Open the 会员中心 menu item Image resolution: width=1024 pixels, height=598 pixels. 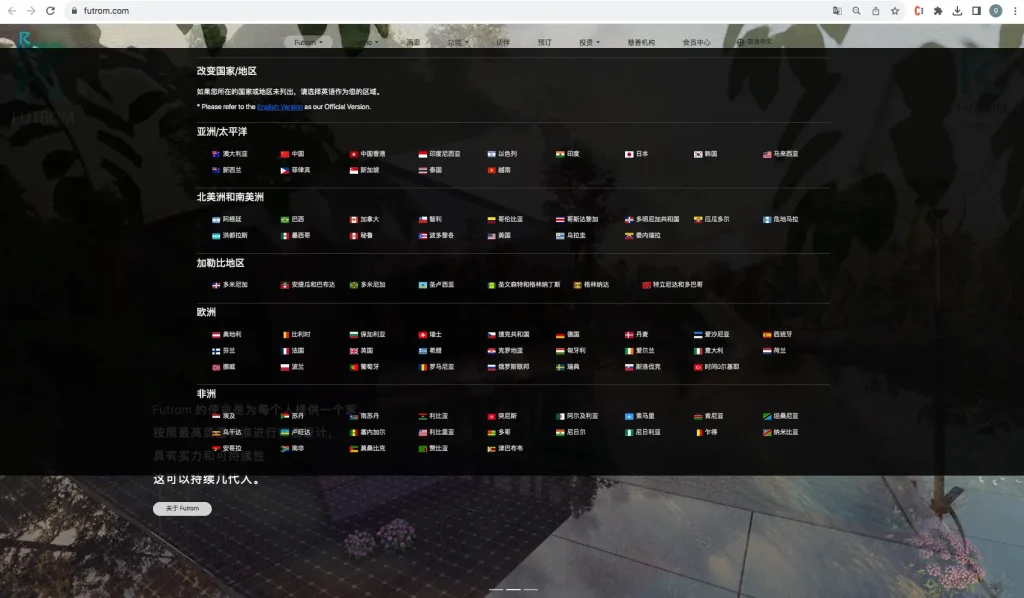pyautogui.click(x=696, y=43)
